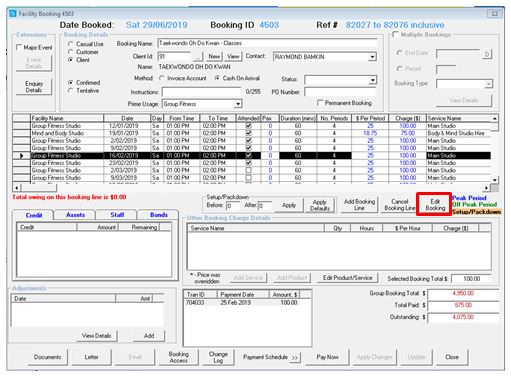This screenshot has width=511, height=376.
Task: Open Enquiry Details
Action: [34, 87]
